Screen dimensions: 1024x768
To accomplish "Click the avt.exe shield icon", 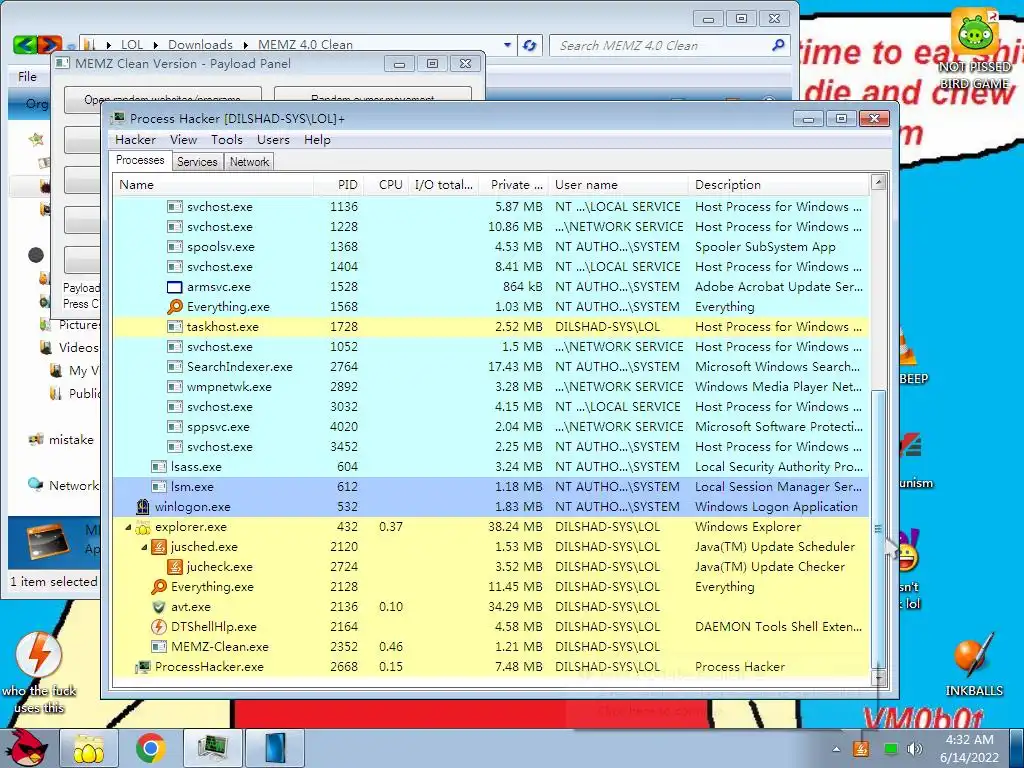I will click(159, 607).
